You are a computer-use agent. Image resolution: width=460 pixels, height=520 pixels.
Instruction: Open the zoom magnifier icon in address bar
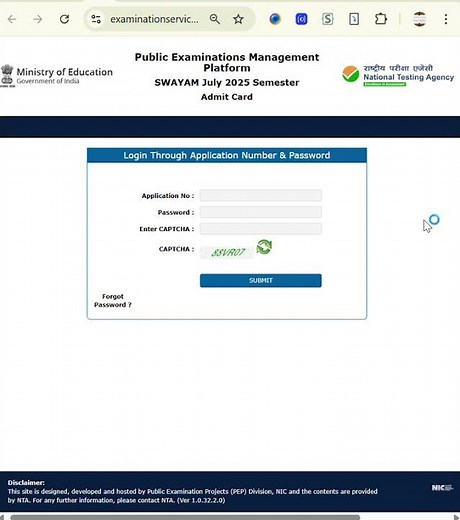[x=215, y=19]
